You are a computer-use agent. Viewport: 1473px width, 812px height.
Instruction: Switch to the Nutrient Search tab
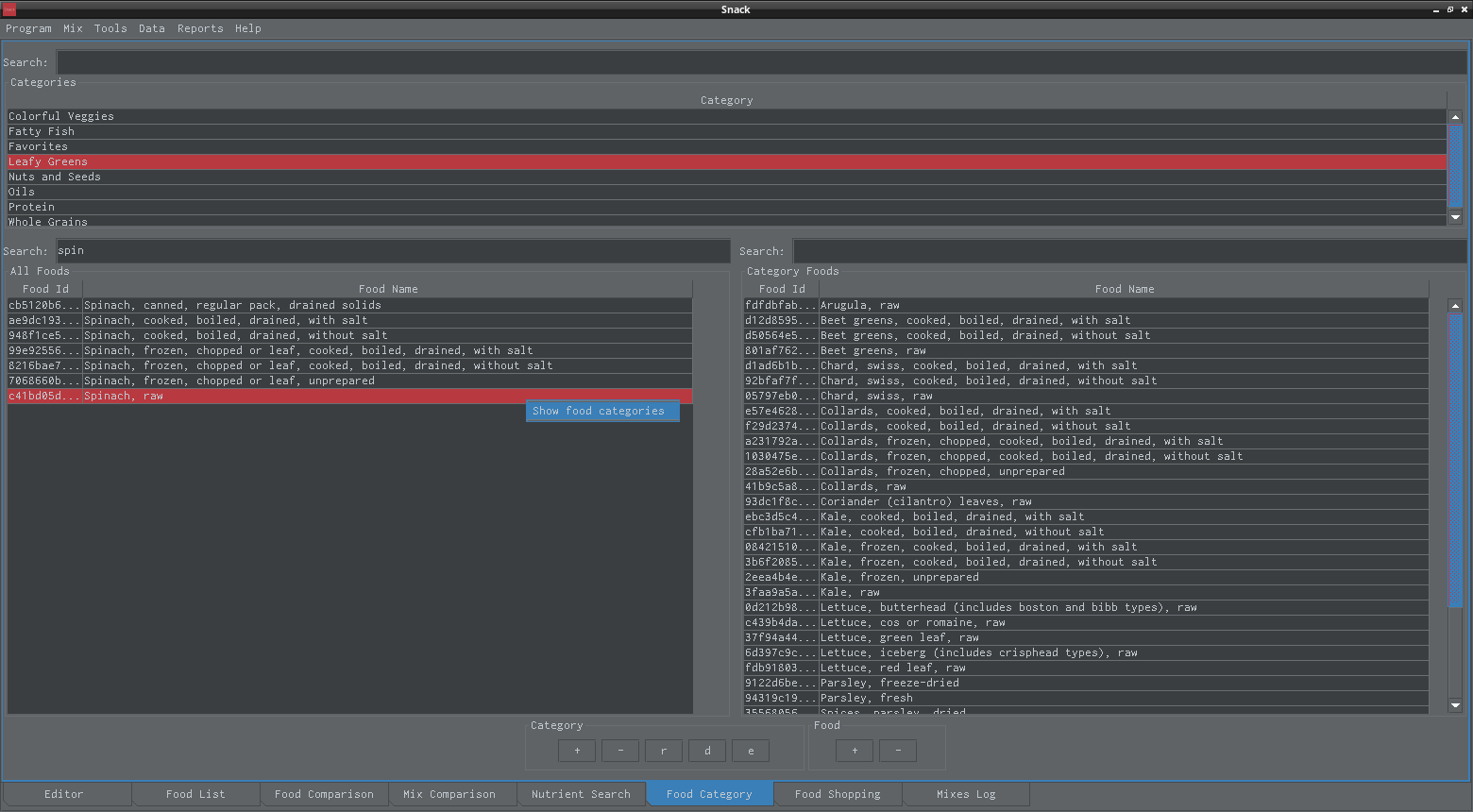[581, 794]
